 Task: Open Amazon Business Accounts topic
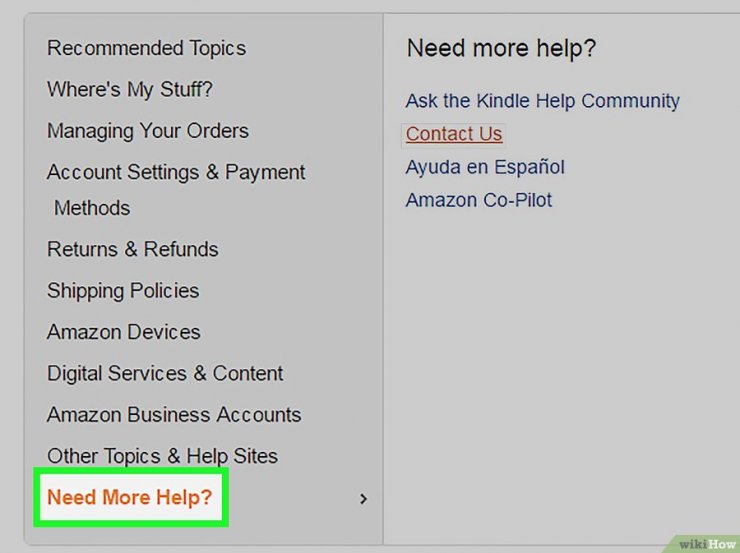[174, 415]
